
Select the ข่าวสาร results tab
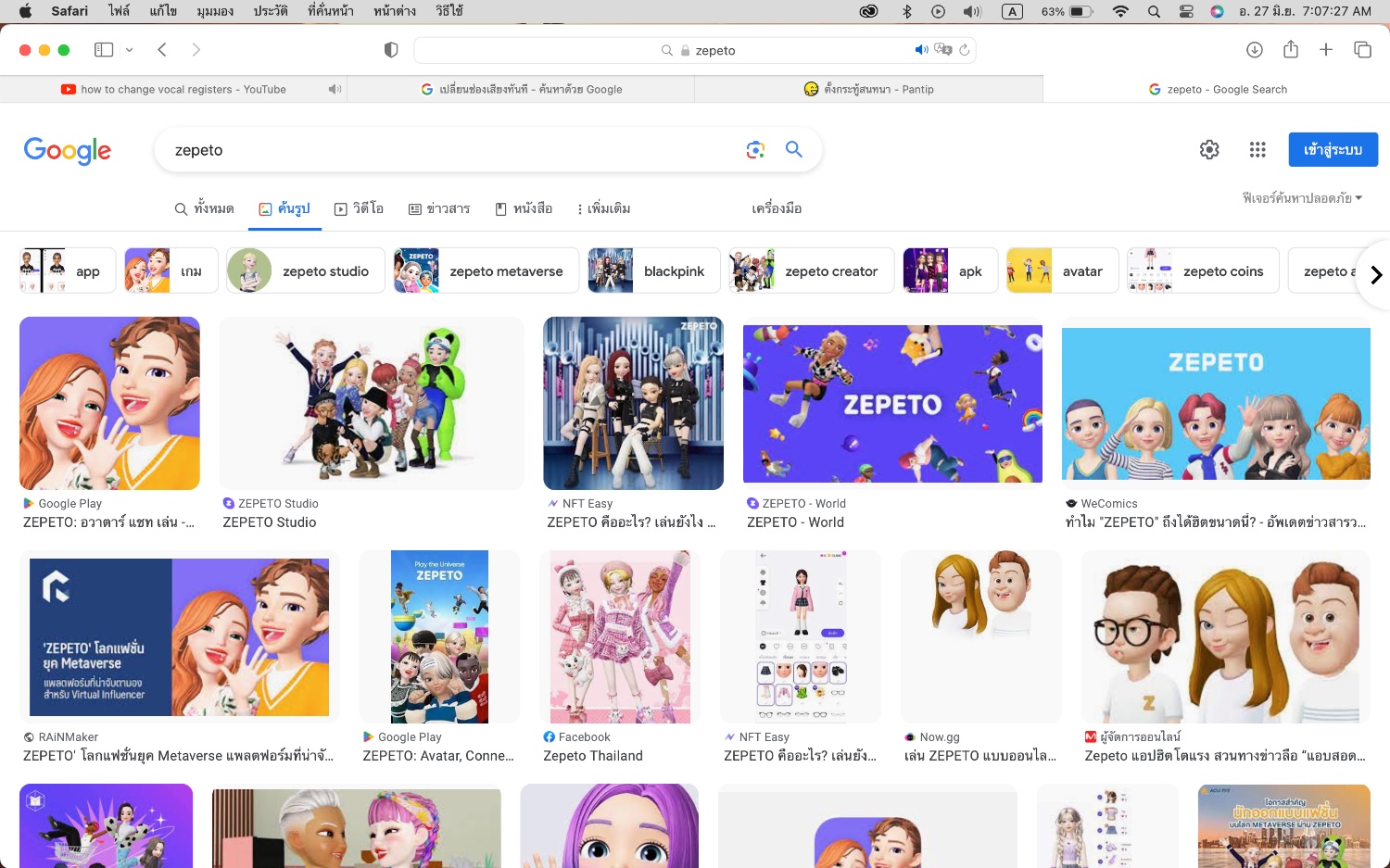439,208
